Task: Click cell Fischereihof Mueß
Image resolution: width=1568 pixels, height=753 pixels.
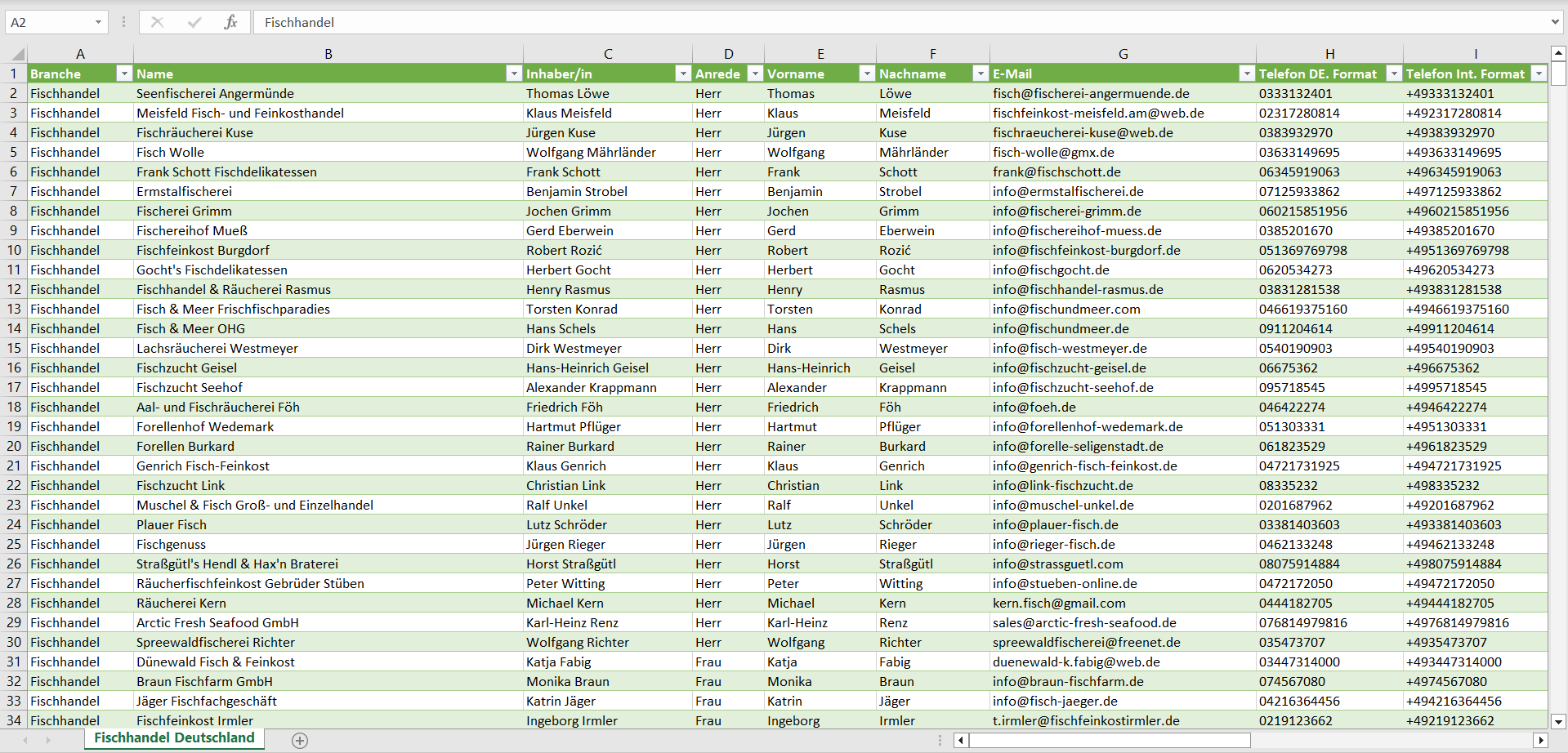Action: 328,230
